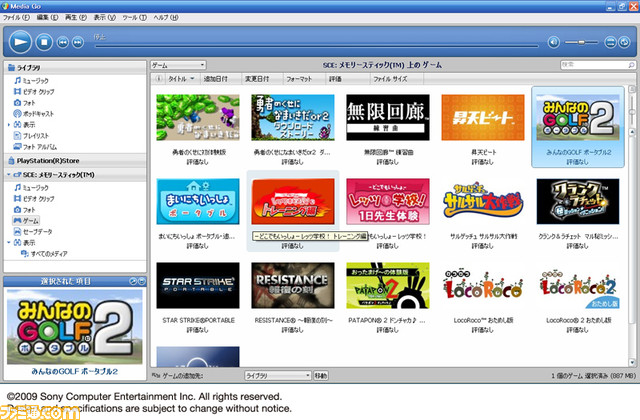Select ビデオ クリップ under メモリースティック
This screenshot has height=420, width=640.
pyautogui.click(x=34, y=198)
